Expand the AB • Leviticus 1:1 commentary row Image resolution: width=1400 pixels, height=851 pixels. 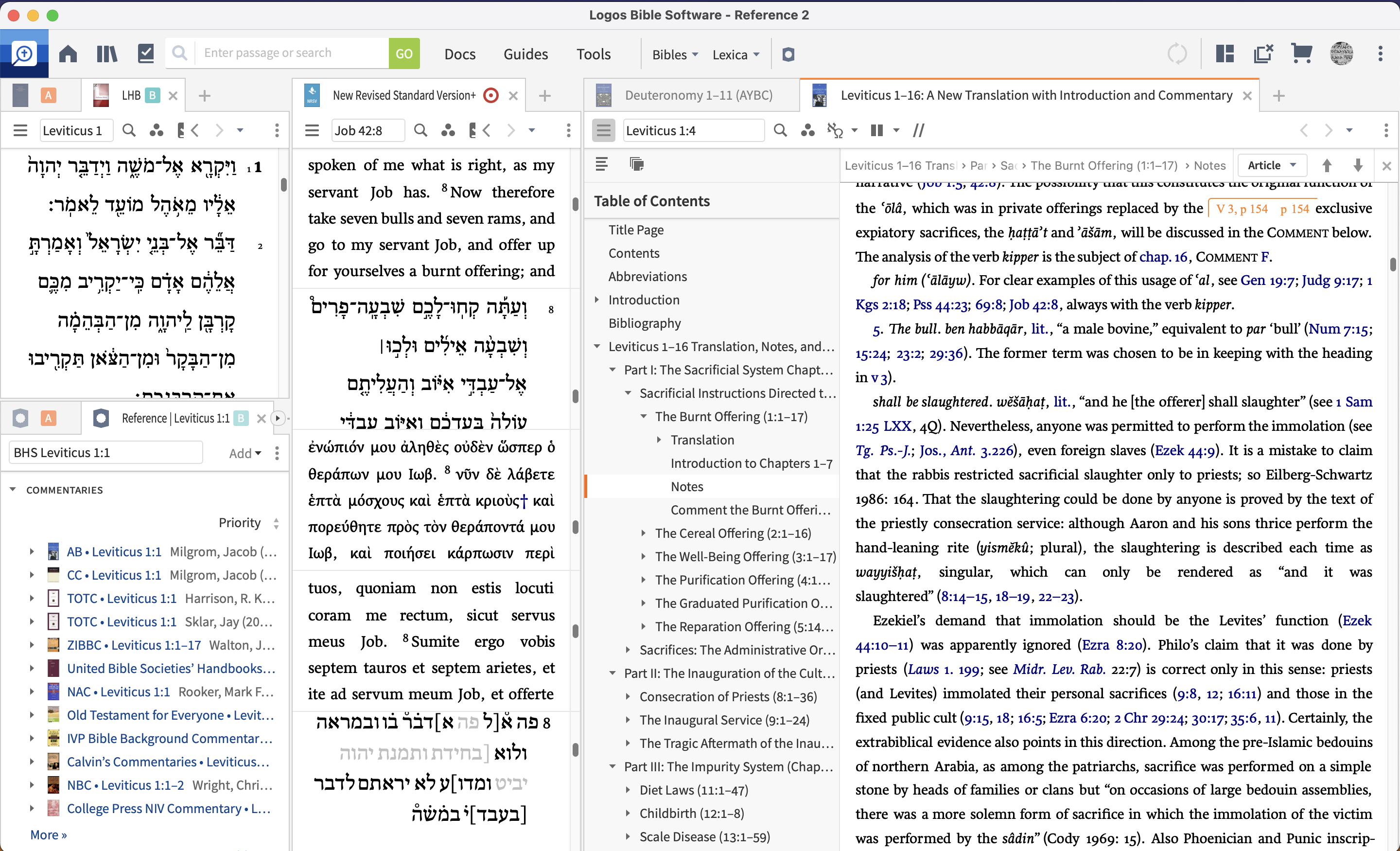pyautogui.click(x=31, y=551)
